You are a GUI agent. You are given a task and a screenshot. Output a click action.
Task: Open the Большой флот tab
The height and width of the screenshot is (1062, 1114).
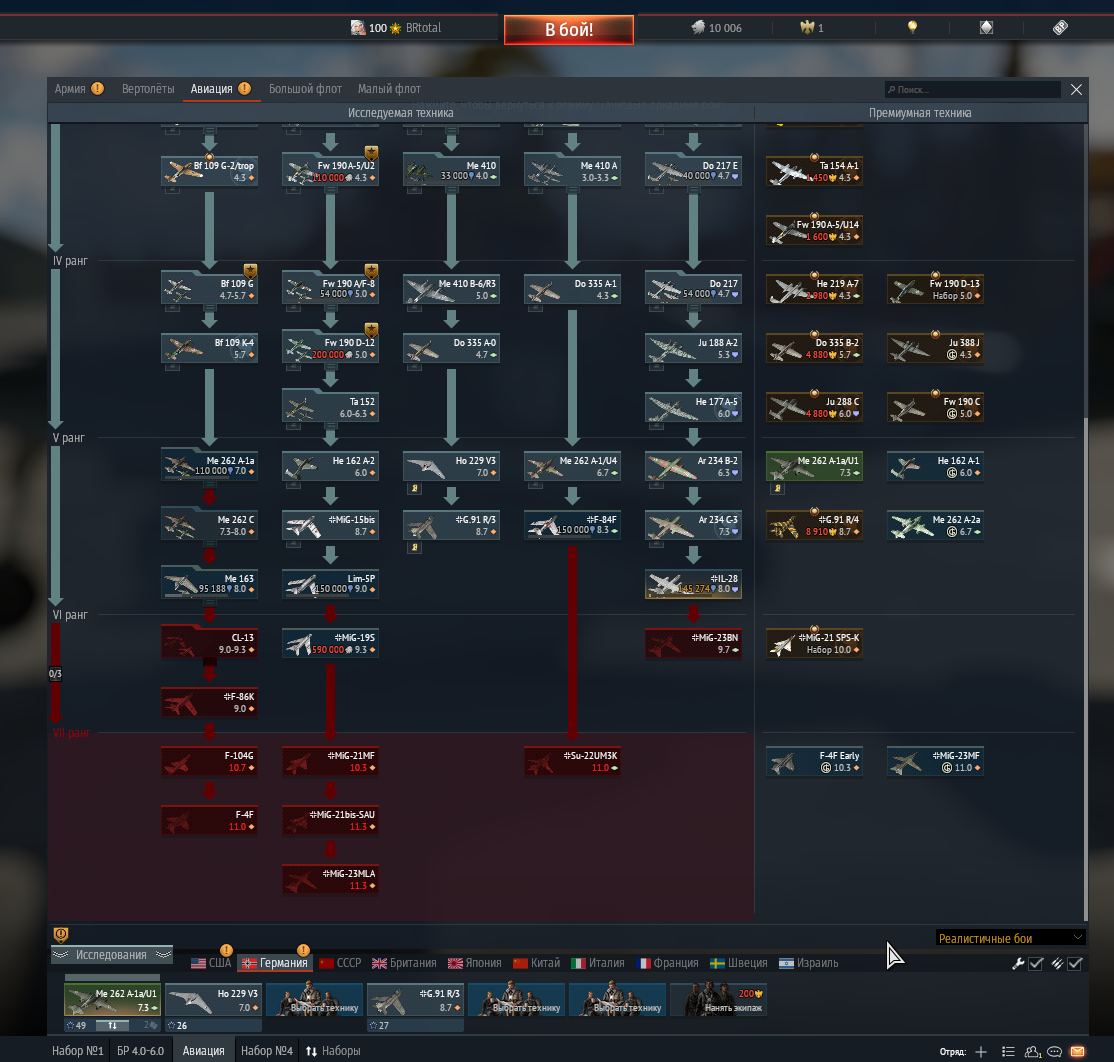(305, 89)
